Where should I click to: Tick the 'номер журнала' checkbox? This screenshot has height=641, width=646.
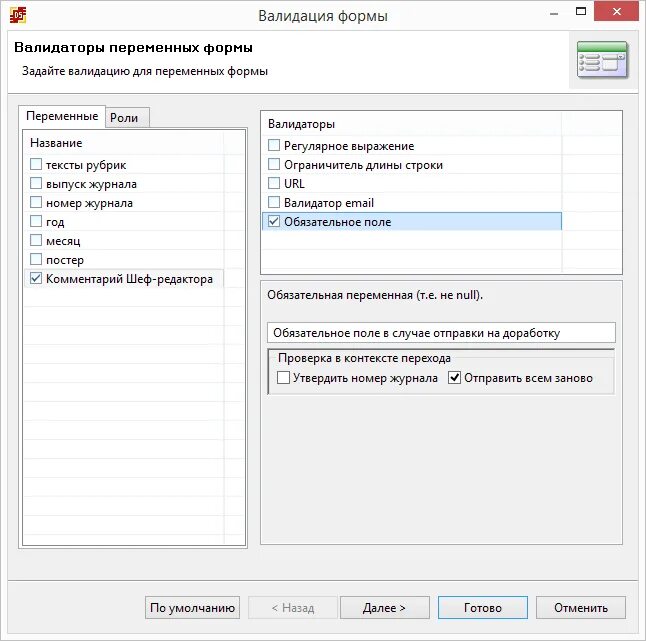(x=36, y=202)
